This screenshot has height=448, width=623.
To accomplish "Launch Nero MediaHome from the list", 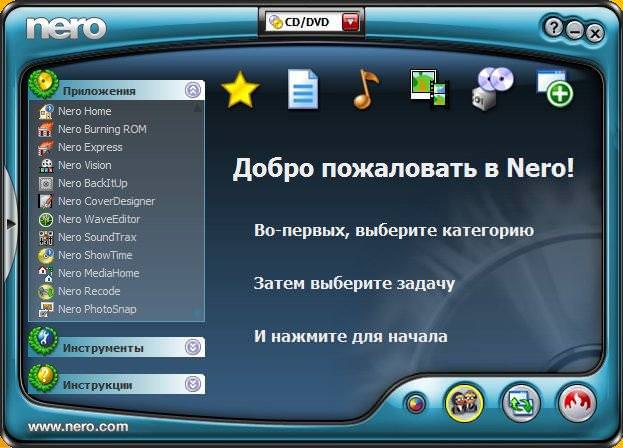I will pos(99,273).
